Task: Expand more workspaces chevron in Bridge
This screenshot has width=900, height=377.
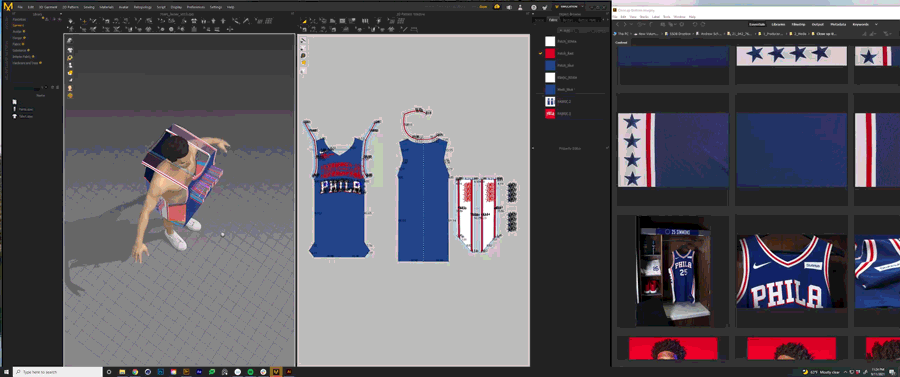Action: (x=876, y=25)
